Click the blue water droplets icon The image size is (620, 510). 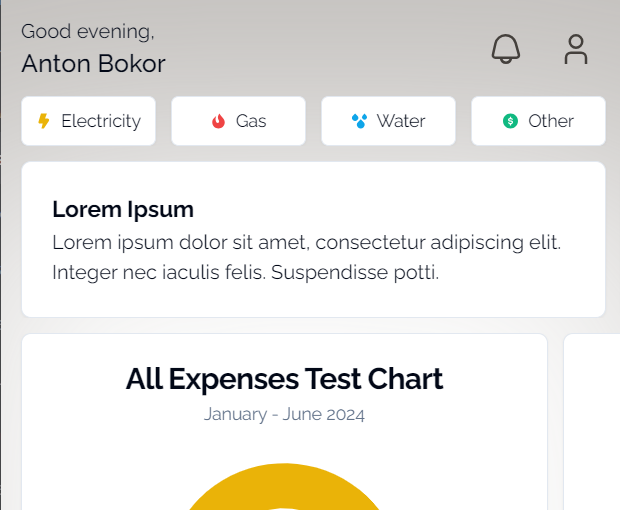(x=359, y=121)
